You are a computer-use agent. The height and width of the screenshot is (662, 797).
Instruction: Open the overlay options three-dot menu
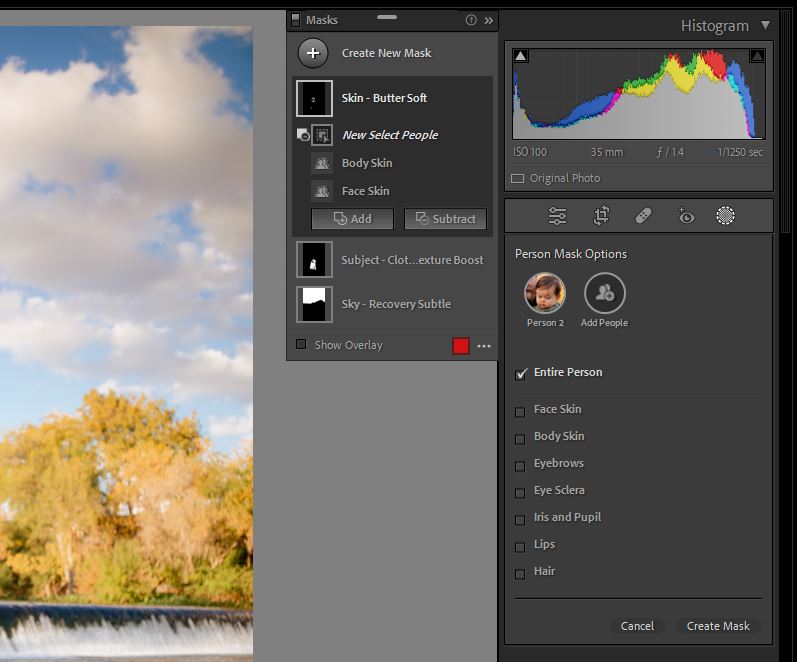[484, 346]
